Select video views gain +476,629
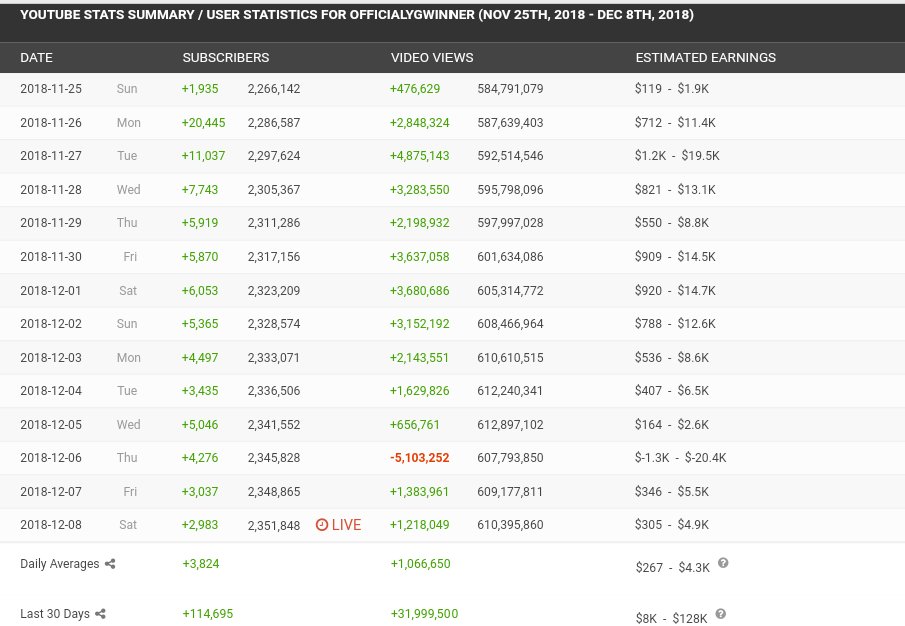 [x=415, y=89]
